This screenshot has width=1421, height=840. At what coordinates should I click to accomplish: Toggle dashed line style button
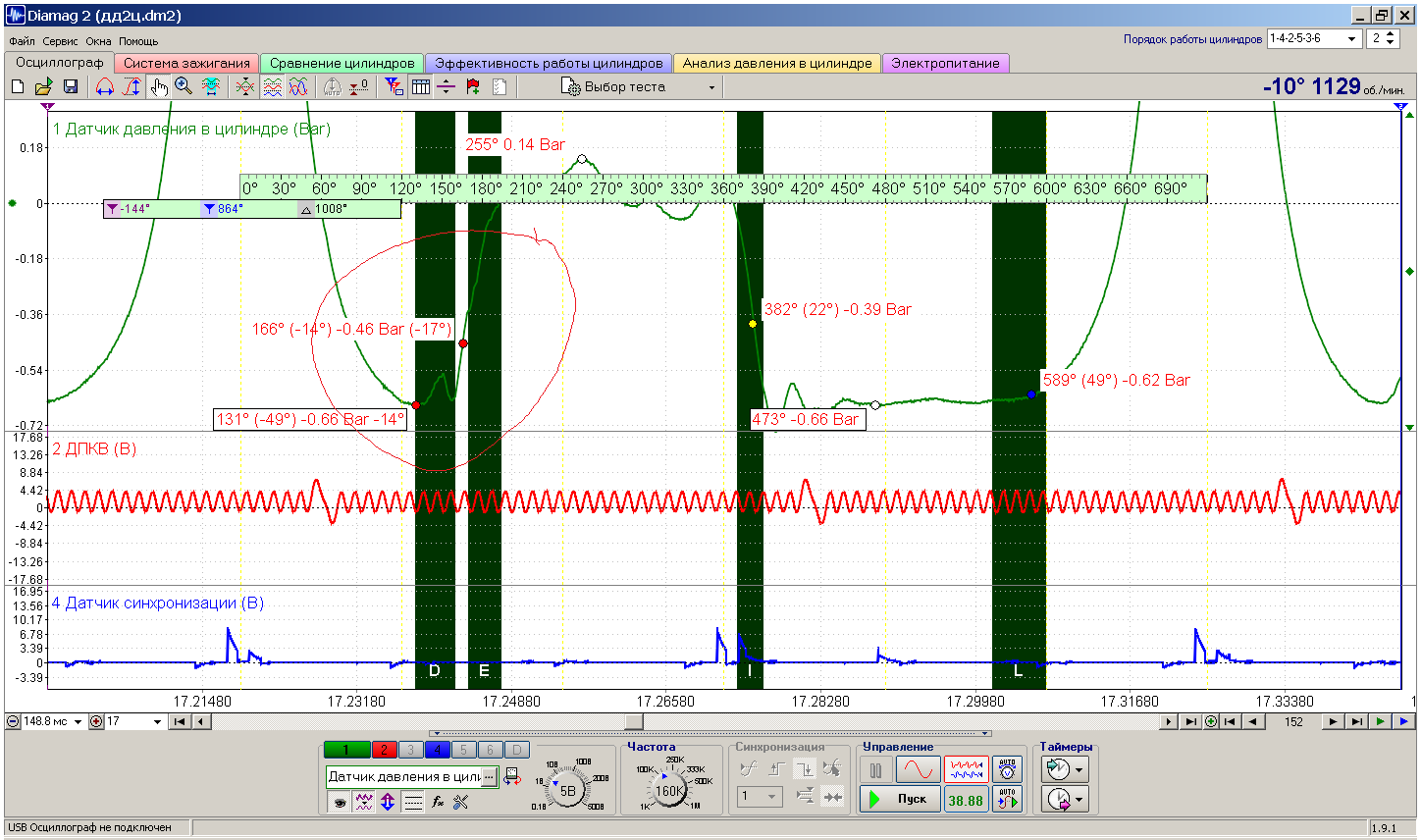pyautogui.click(x=413, y=802)
